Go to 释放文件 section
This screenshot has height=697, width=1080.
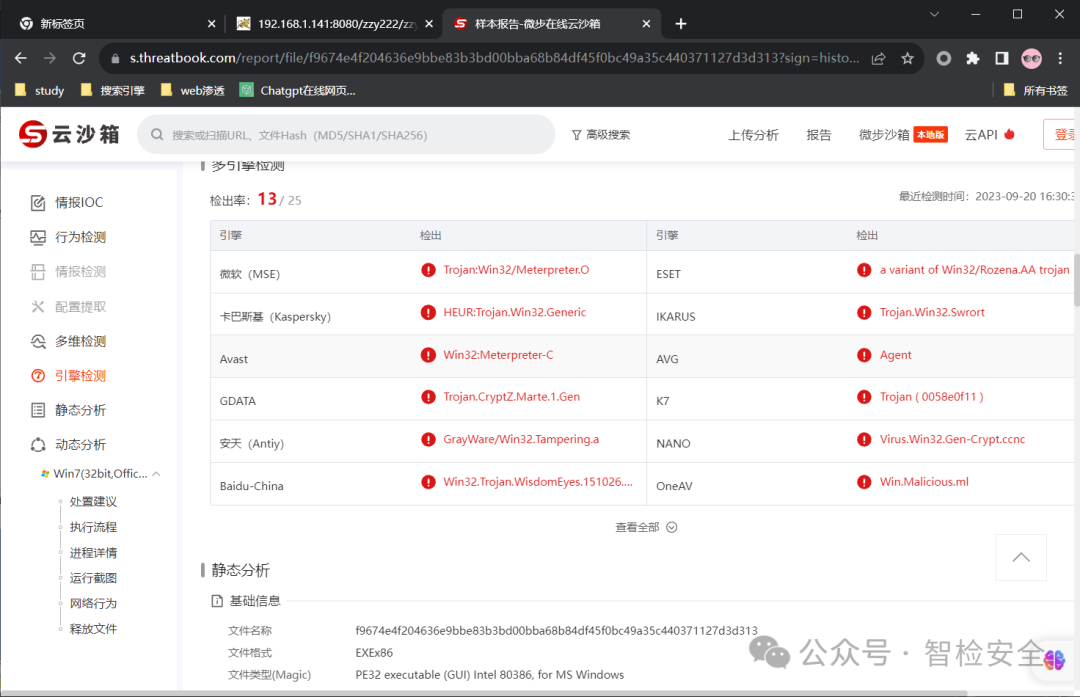pos(93,628)
